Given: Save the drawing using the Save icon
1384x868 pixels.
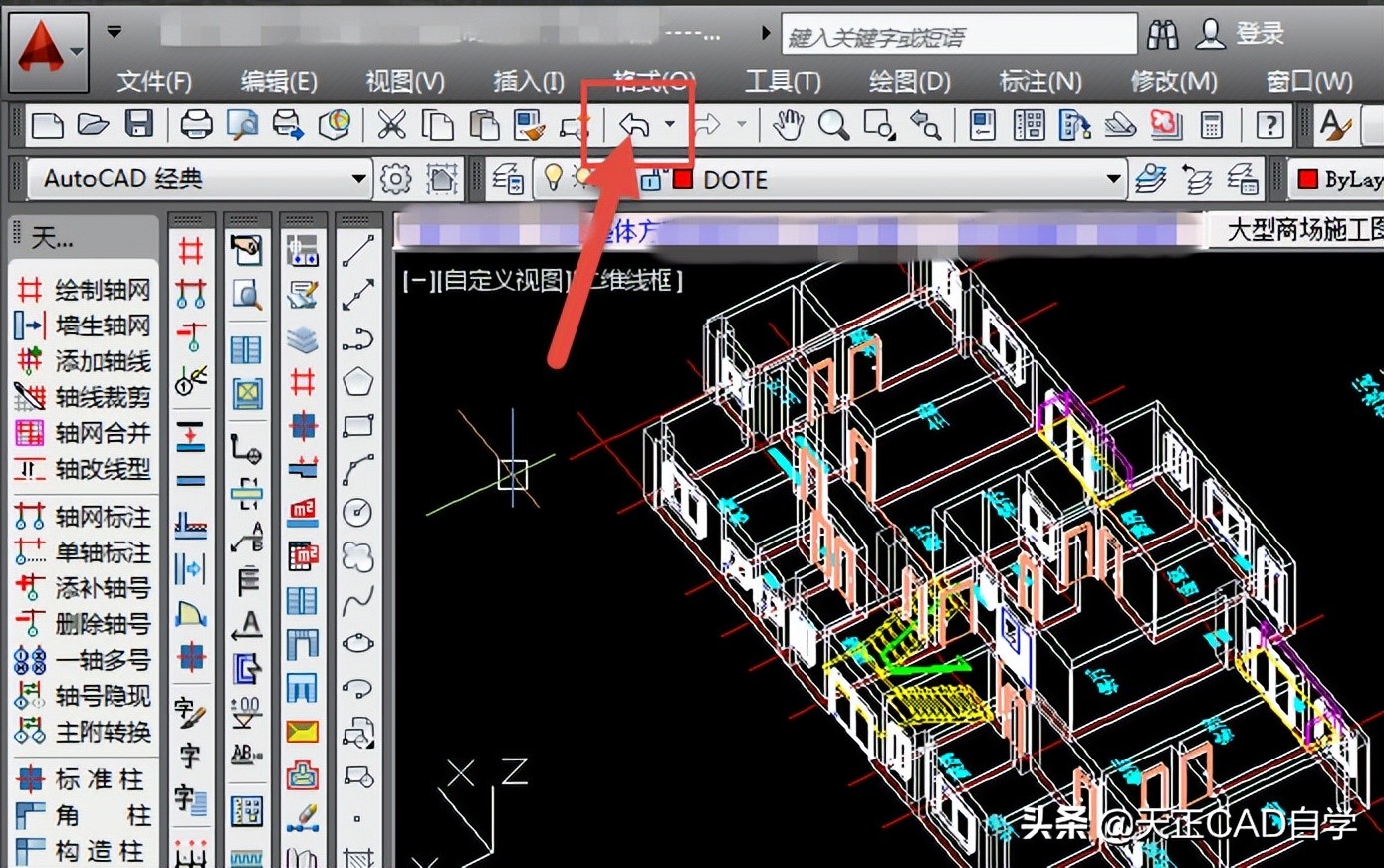Looking at the screenshot, I should (139, 125).
